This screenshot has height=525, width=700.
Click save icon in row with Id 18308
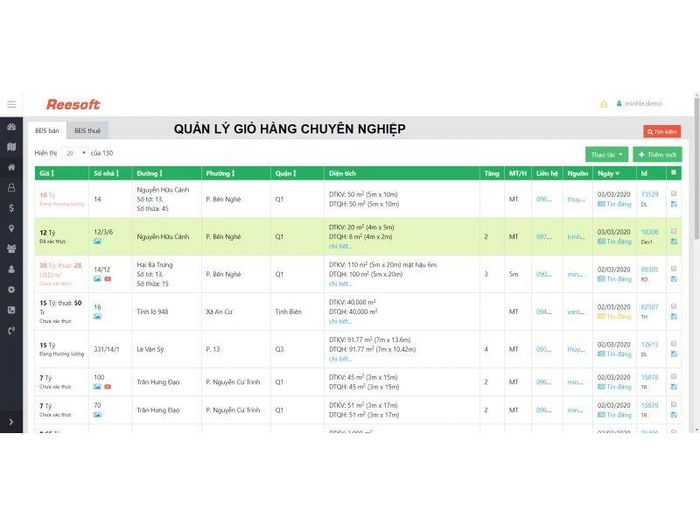tap(674, 242)
